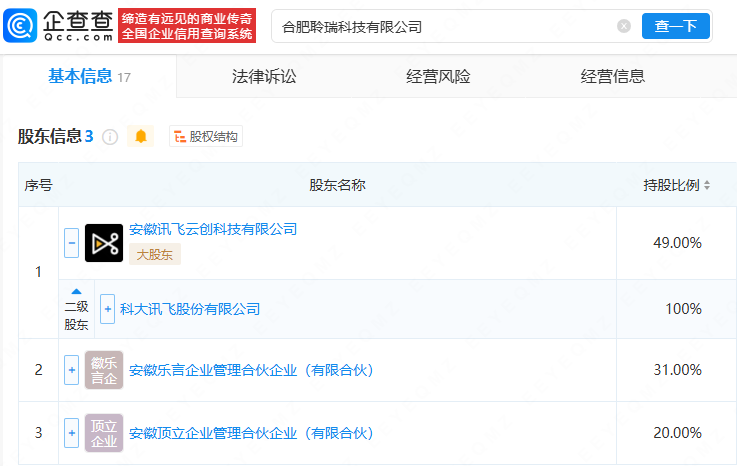The image size is (737, 466).
Task: Click the 大股东 tag
Action: click(x=155, y=254)
